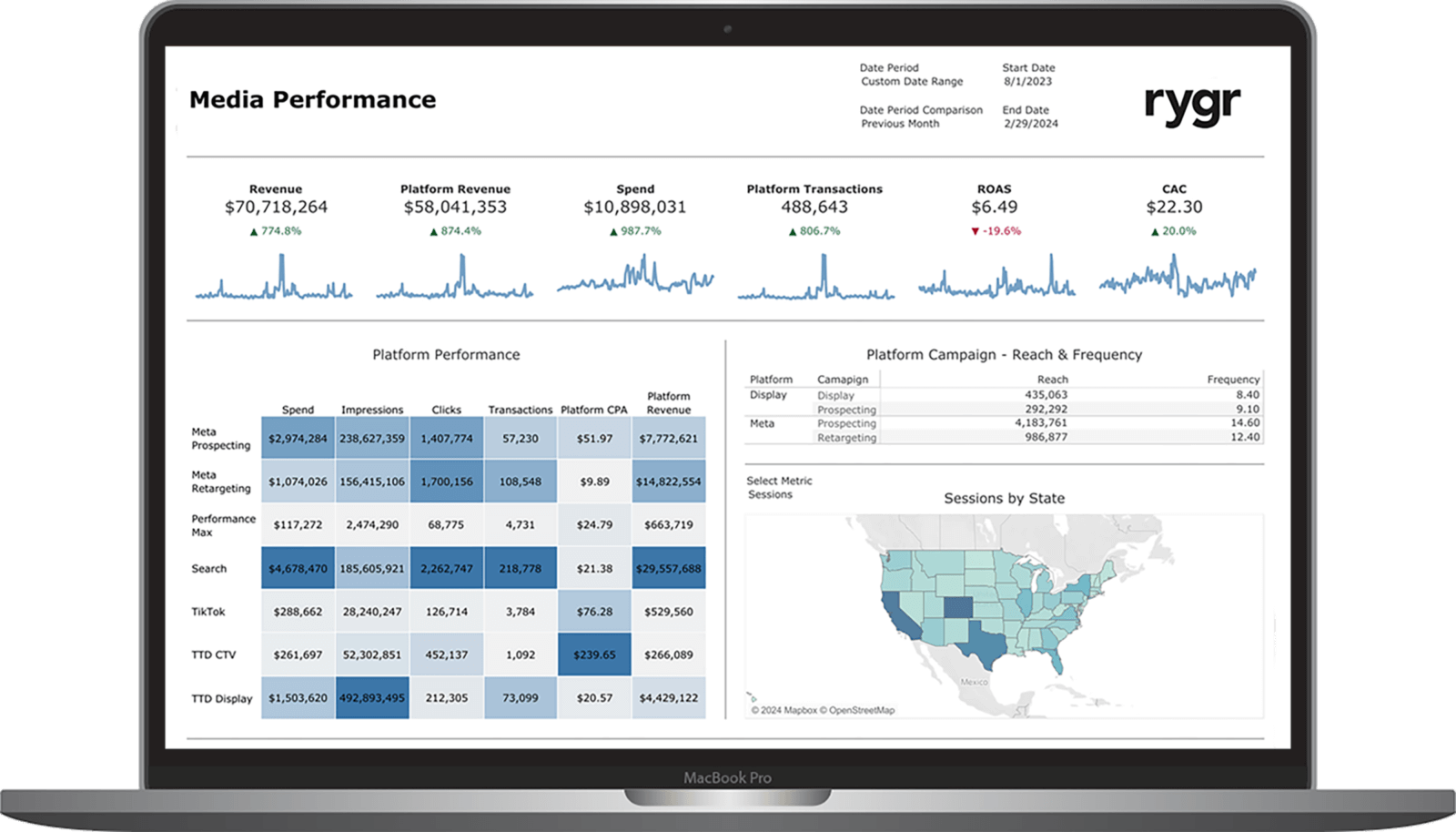
Task: Select Texas on the Sessions by State map
Action: click(982, 642)
